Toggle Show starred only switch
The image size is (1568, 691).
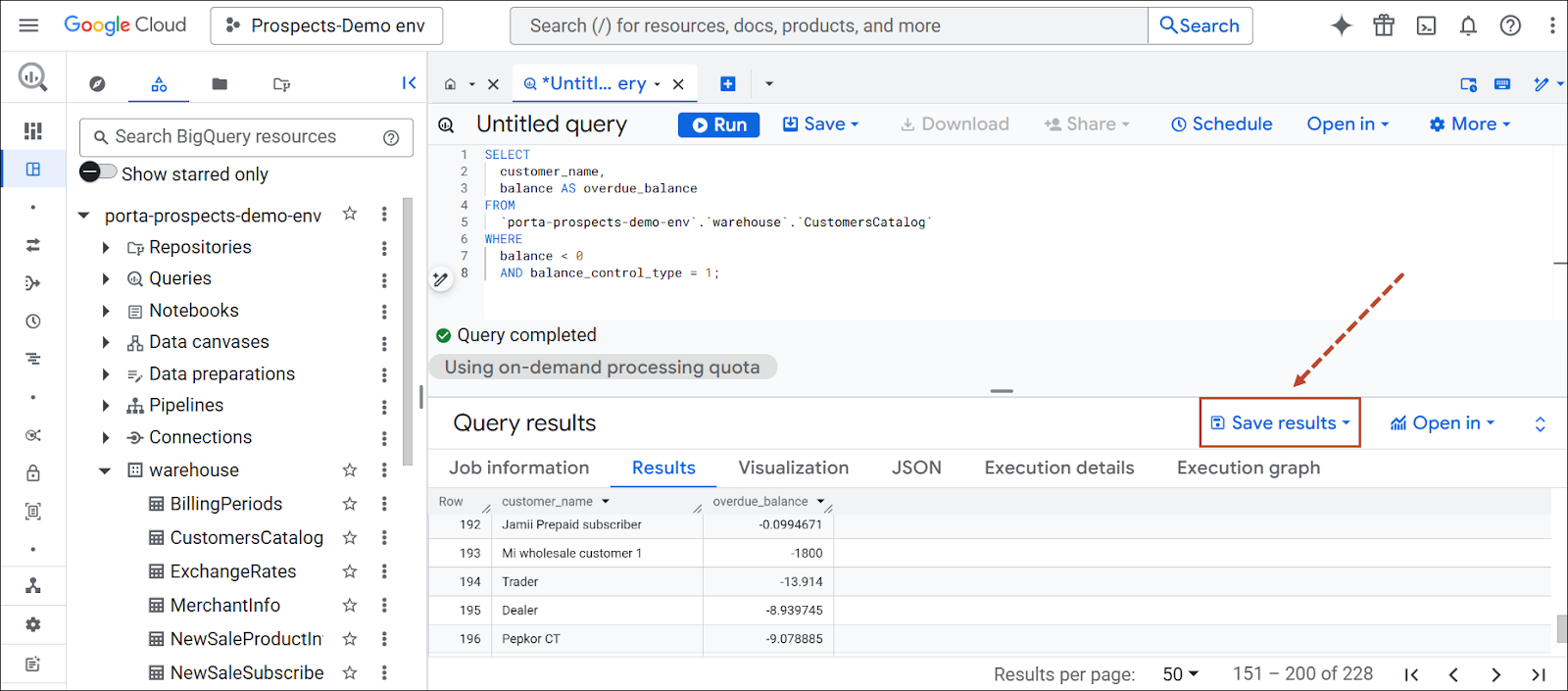97,172
